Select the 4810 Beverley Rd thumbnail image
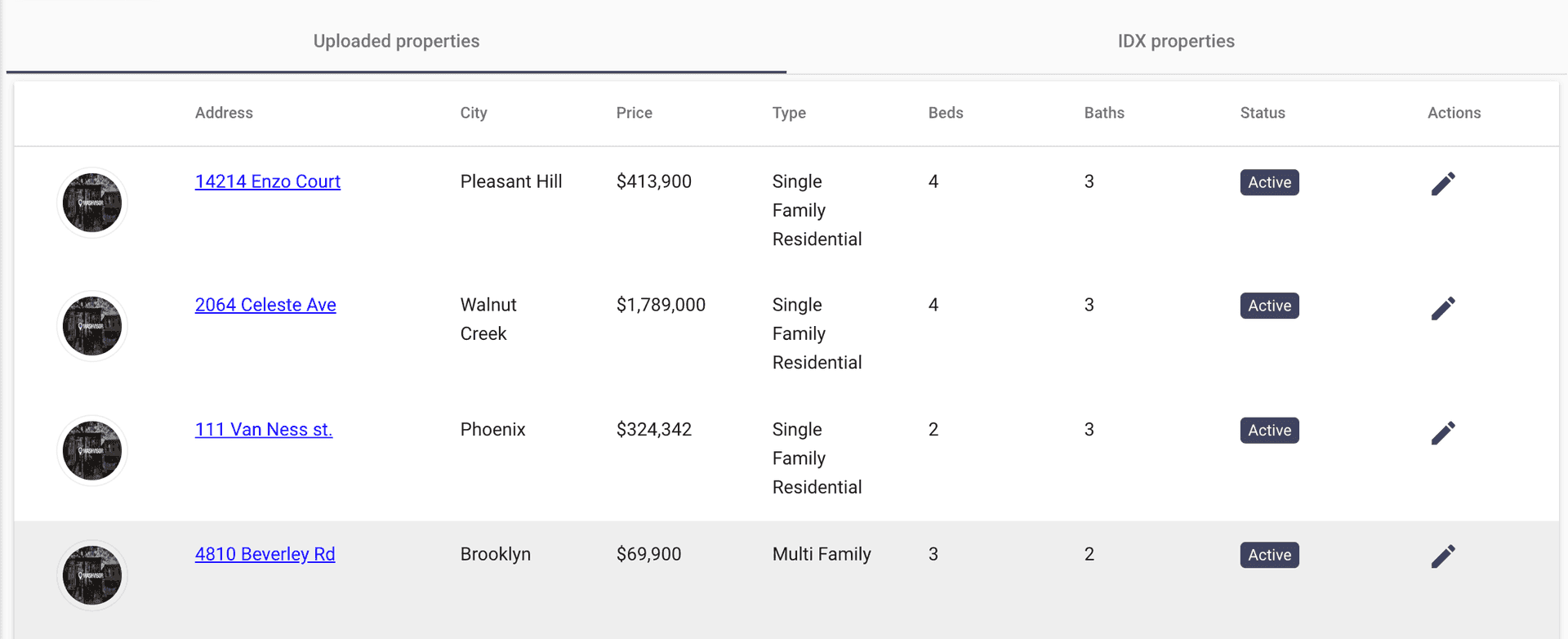The width and height of the screenshot is (1568, 639). coord(92,575)
